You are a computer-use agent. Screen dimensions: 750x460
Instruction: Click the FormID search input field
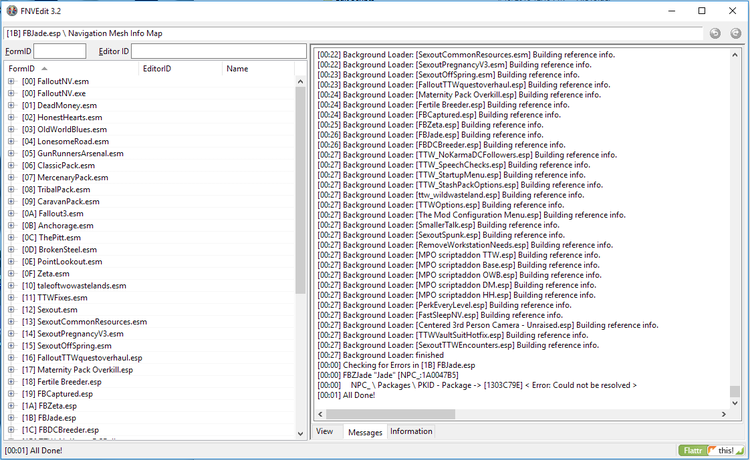coord(60,51)
